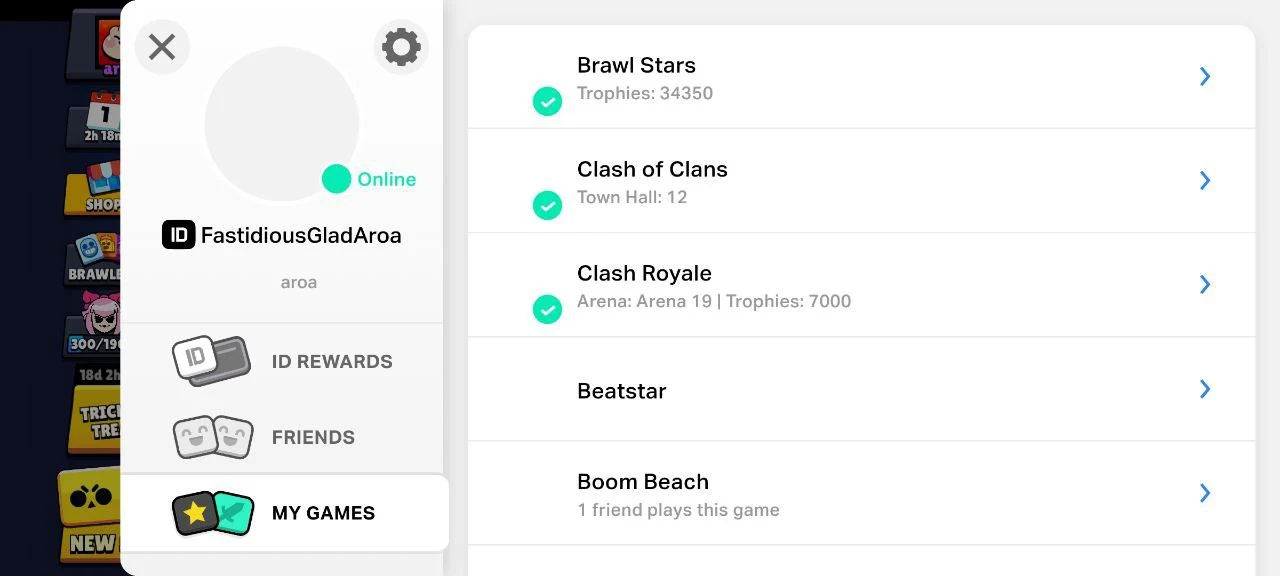Click the FastidiousGladAroa username
Image resolution: width=1280 pixels, height=576 pixels.
point(301,235)
